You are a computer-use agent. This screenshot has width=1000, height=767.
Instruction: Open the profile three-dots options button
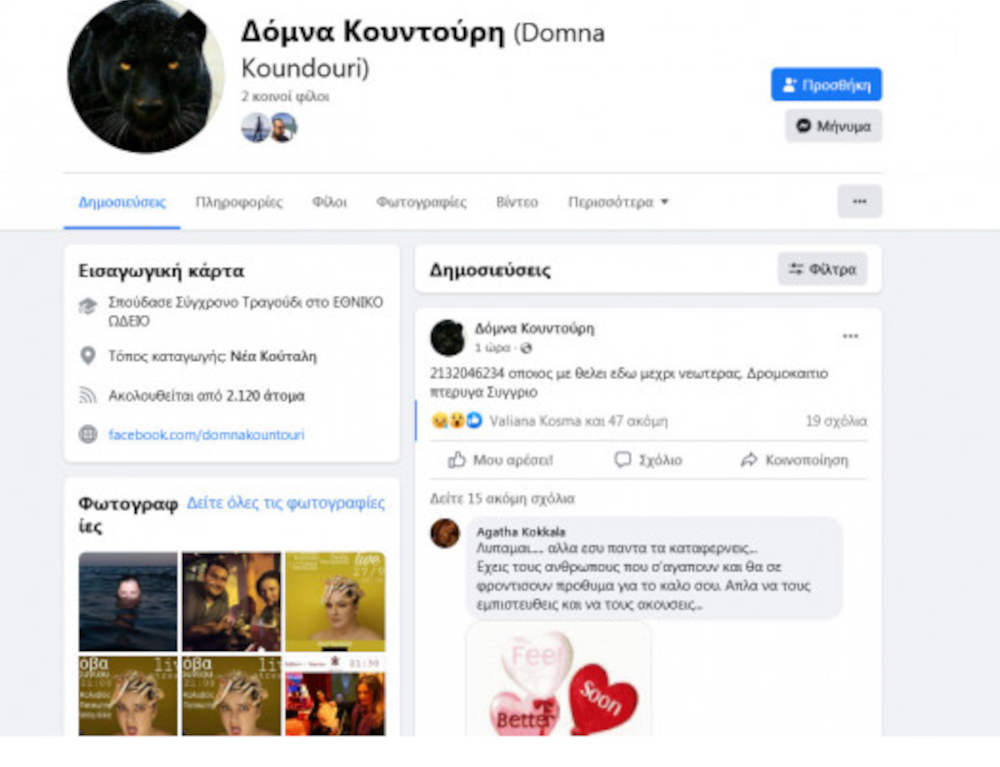pyautogui.click(x=859, y=201)
